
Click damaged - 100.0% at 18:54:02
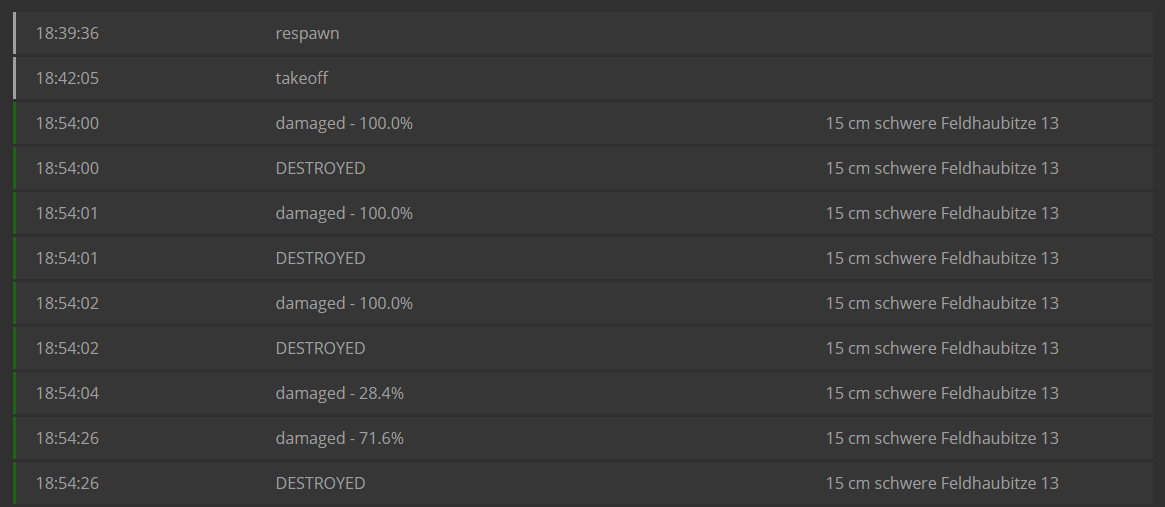(344, 303)
